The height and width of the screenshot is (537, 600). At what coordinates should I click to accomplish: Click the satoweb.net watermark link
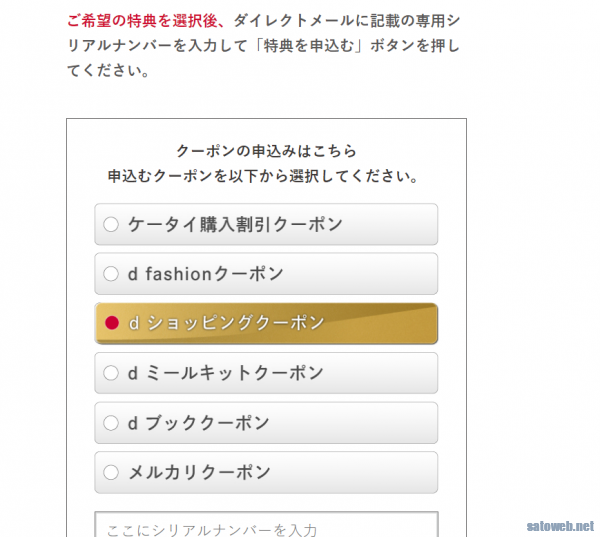tap(560, 526)
